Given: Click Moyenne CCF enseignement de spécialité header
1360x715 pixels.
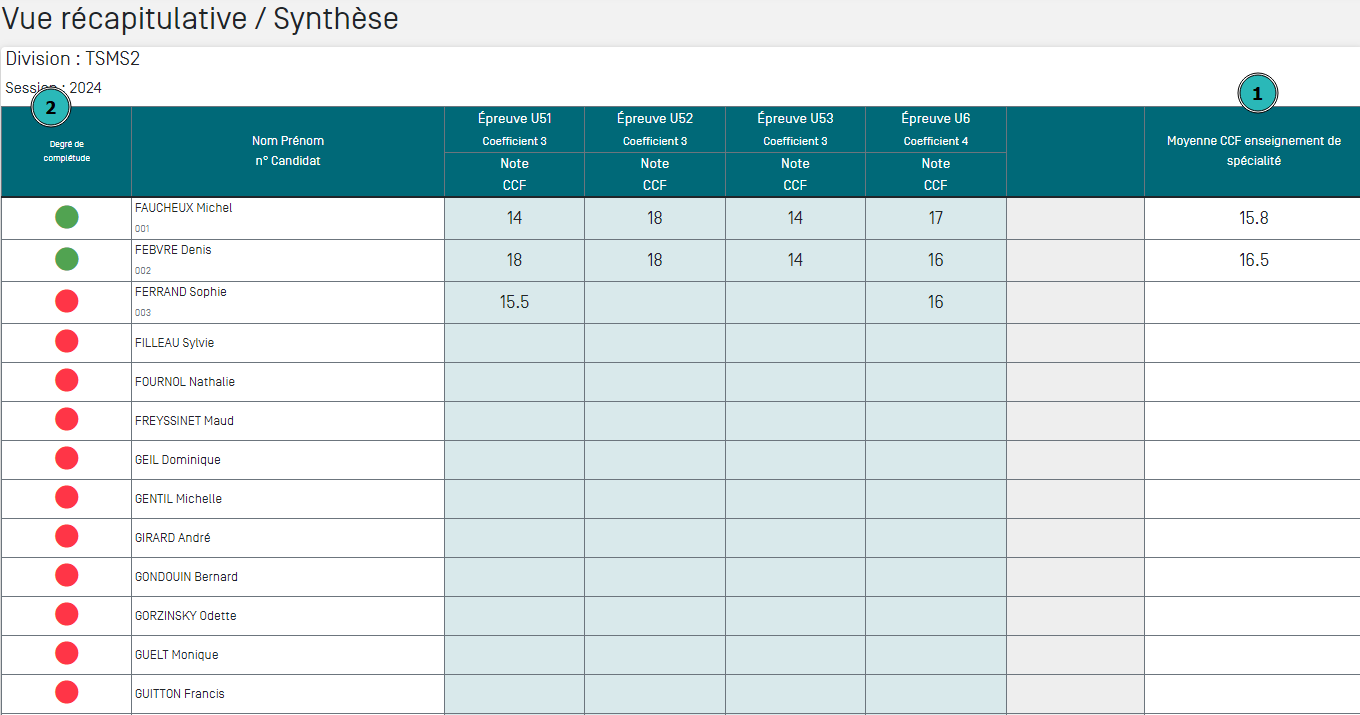Looking at the screenshot, I should 1253,151.
